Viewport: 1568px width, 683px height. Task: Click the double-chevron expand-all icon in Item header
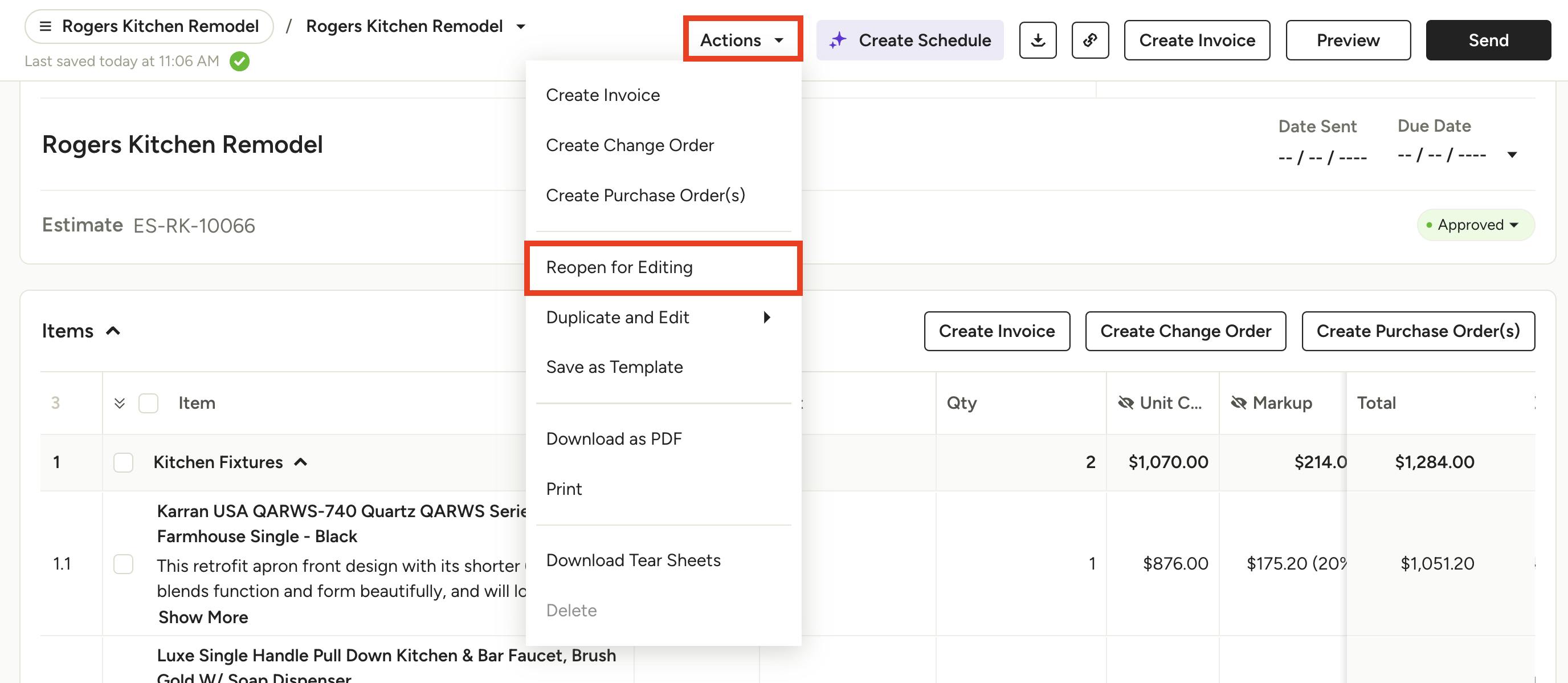120,403
